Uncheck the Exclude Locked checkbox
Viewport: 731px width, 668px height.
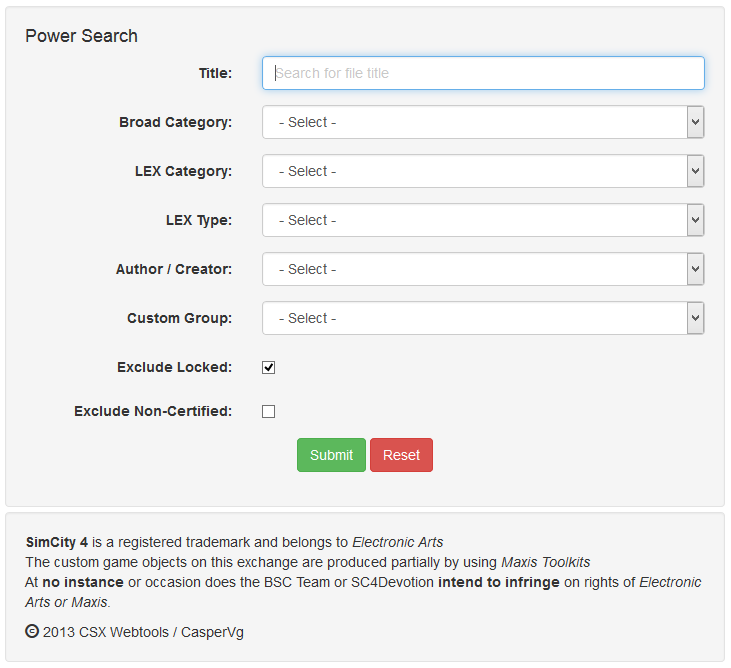click(269, 367)
